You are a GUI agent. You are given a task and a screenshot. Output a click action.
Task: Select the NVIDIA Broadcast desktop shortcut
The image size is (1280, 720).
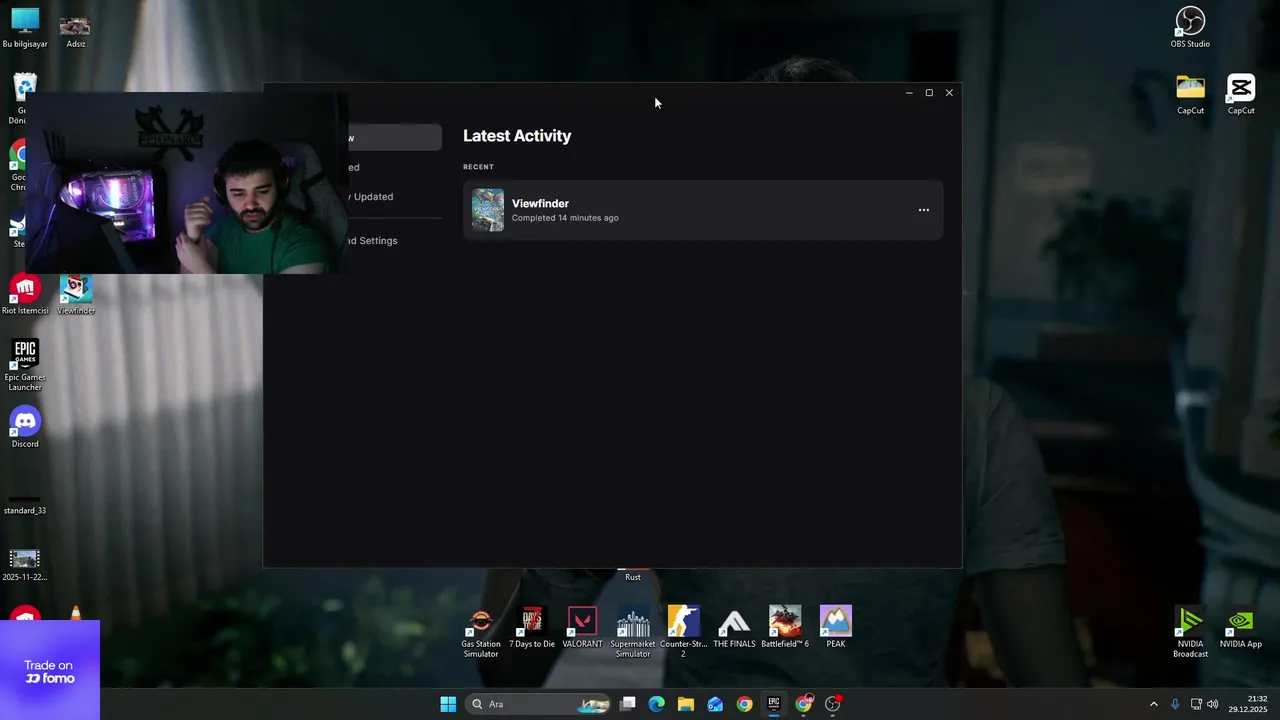1190,633
